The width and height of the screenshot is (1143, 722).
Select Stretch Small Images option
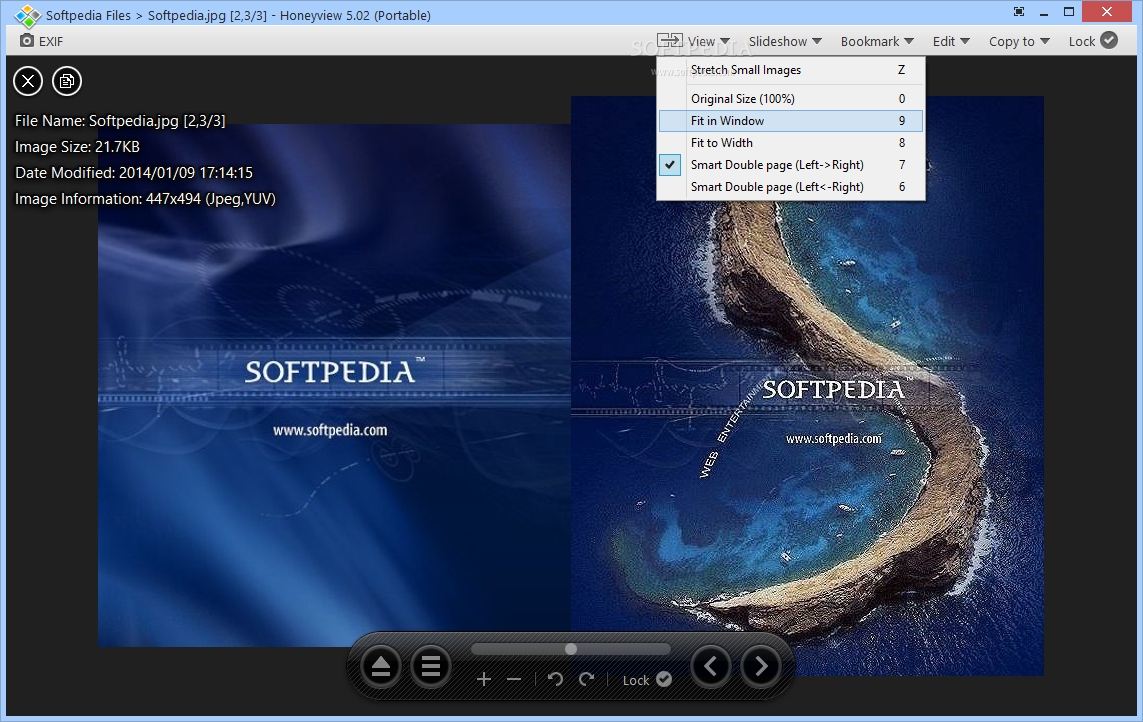click(x=791, y=70)
